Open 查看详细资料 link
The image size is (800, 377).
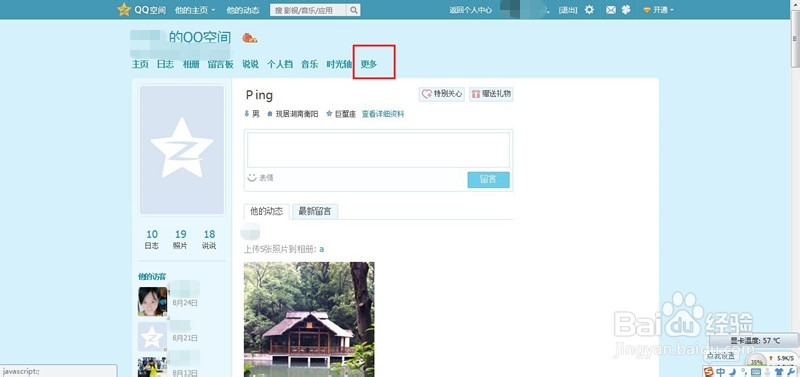click(x=383, y=114)
